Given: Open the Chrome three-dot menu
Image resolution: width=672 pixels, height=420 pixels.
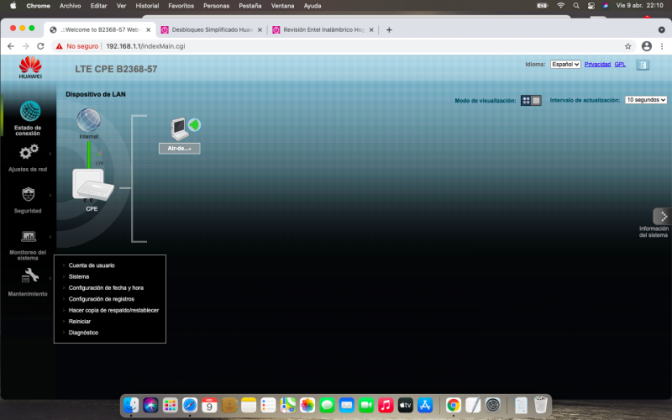Looking at the screenshot, I should click(x=662, y=46).
